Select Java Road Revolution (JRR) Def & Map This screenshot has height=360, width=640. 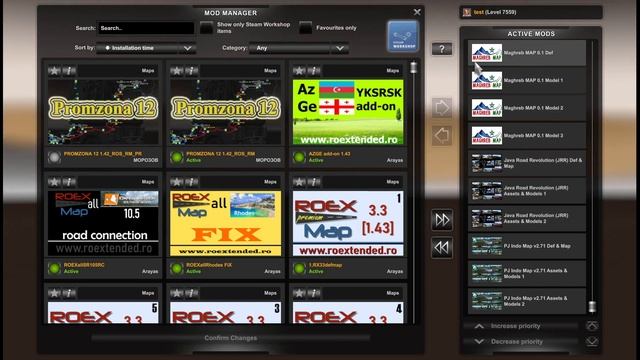(x=527, y=163)
